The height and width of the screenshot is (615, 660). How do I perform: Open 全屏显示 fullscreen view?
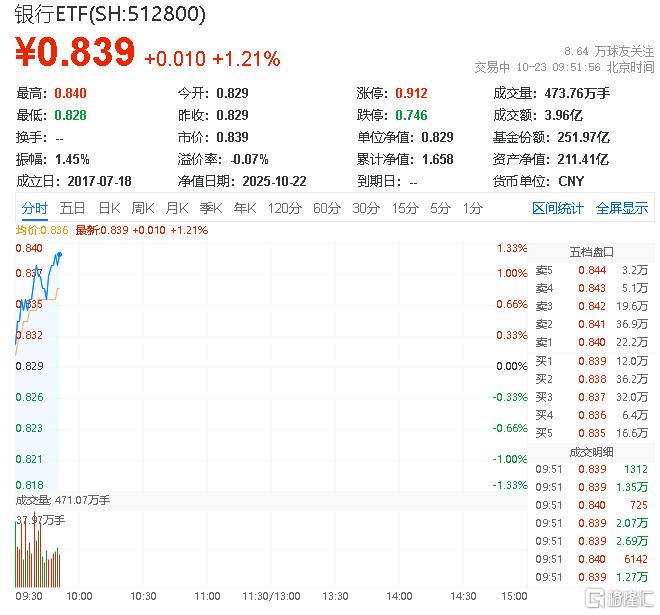pyautogui.click(x=622, y=208)
